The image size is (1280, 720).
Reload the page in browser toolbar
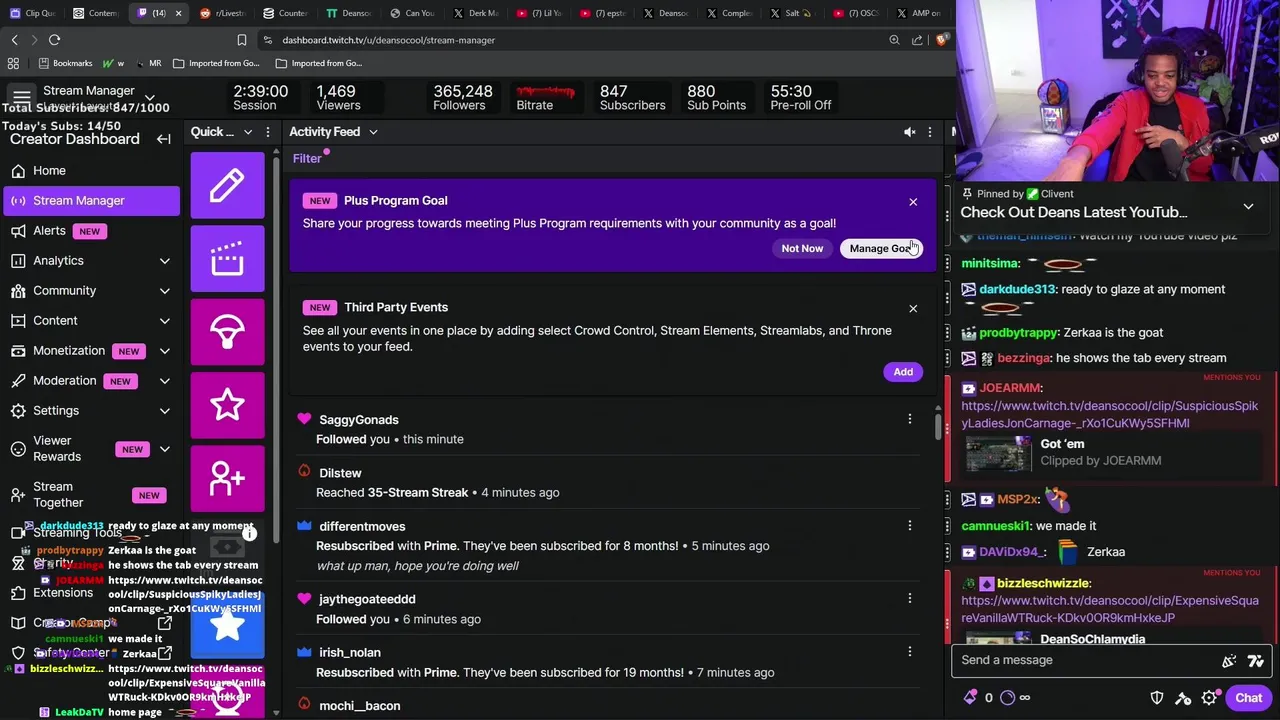click(x=54, y=40)
